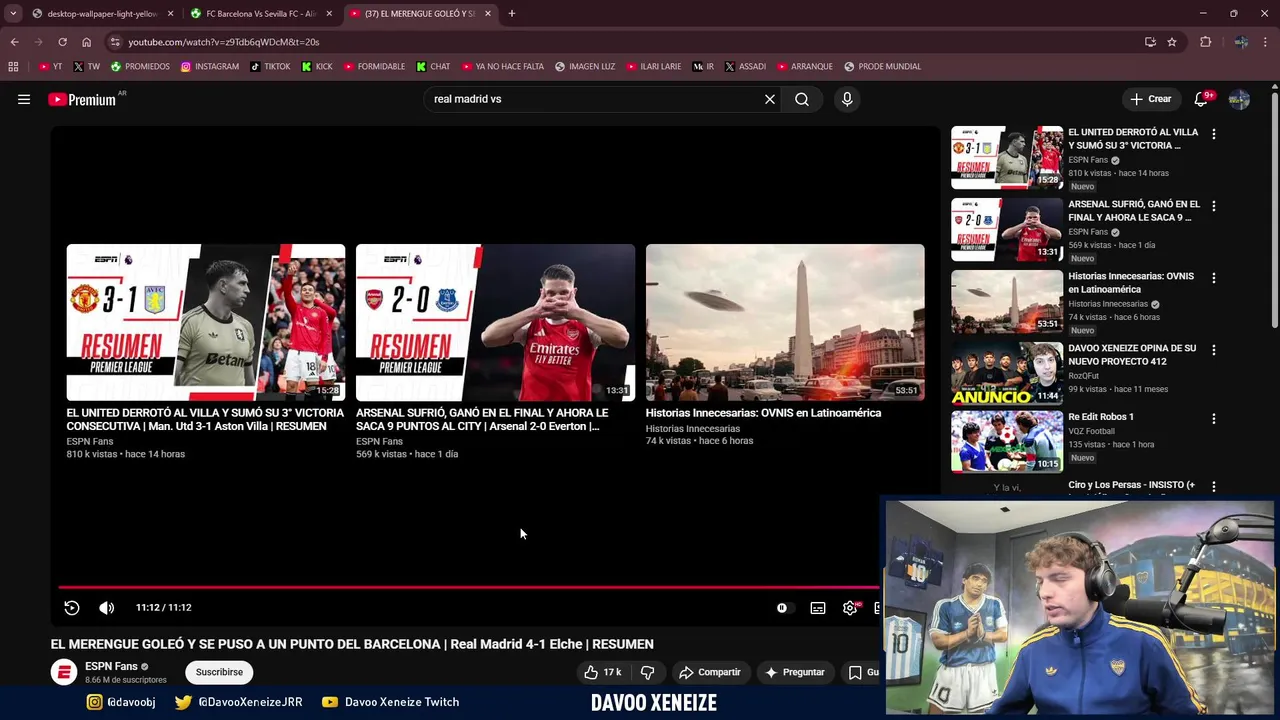Go to YouTube Premium home logo
This screenshot has width=1280, height=720.
click(82, 99)
